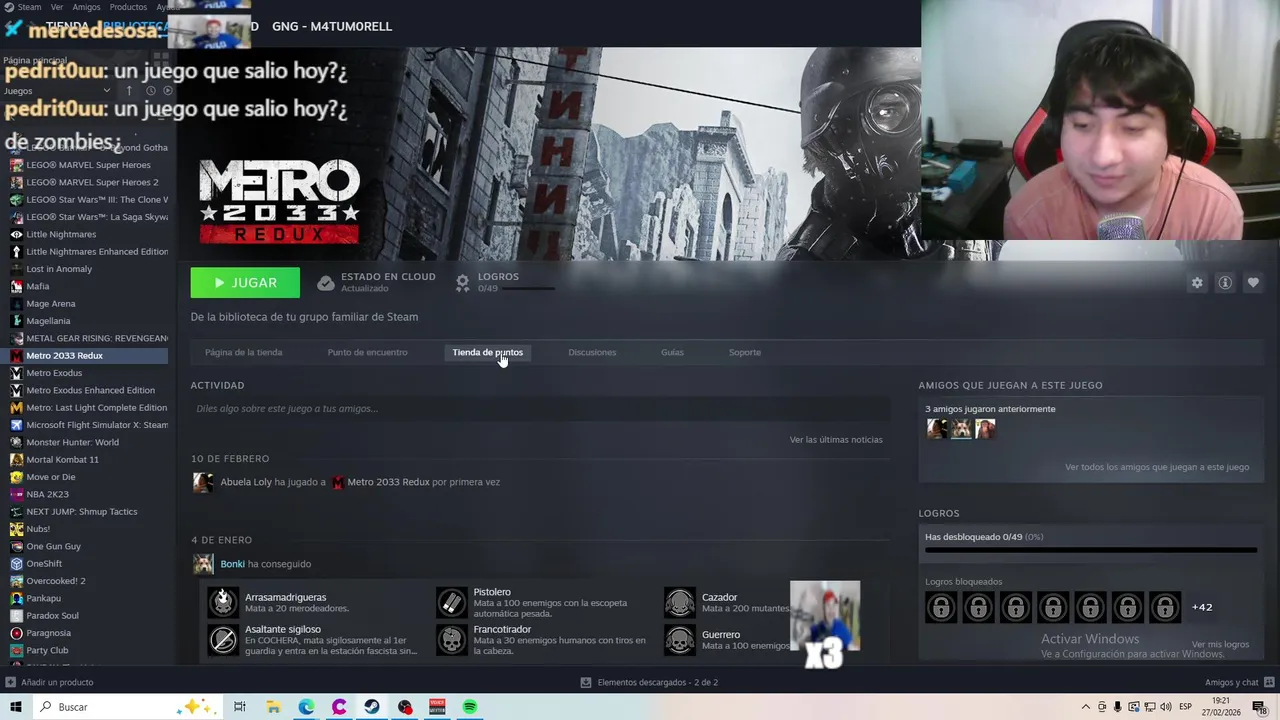Open the Productos menu
Image resolution: width=1280 pixels, height=720 pixels.
(x=128, y=7)
